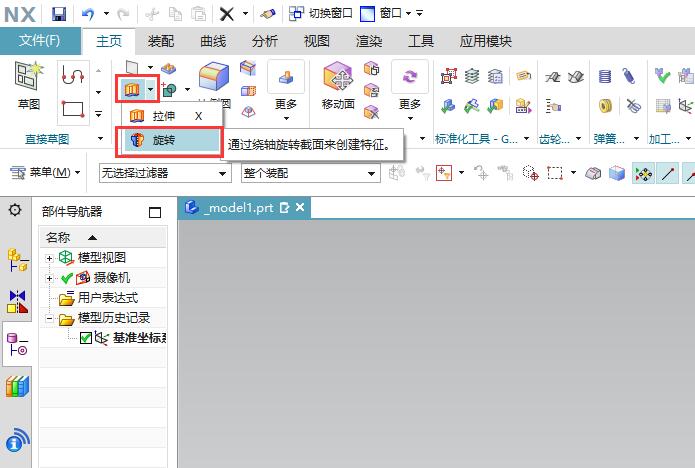The image size is (695, 468).
Task: Open the Assembly Navigator sidebar icon
Action: 17,260
